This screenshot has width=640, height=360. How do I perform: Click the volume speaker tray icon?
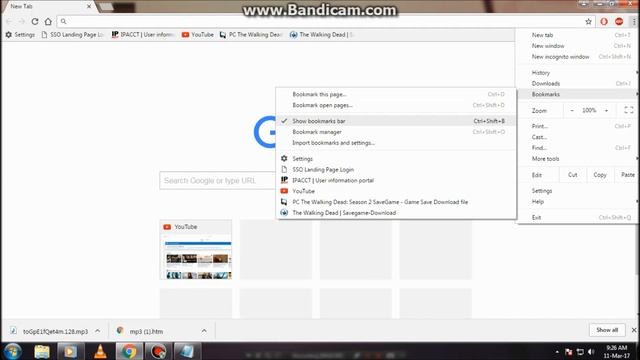pyautogui.click(x=591, y=352)
